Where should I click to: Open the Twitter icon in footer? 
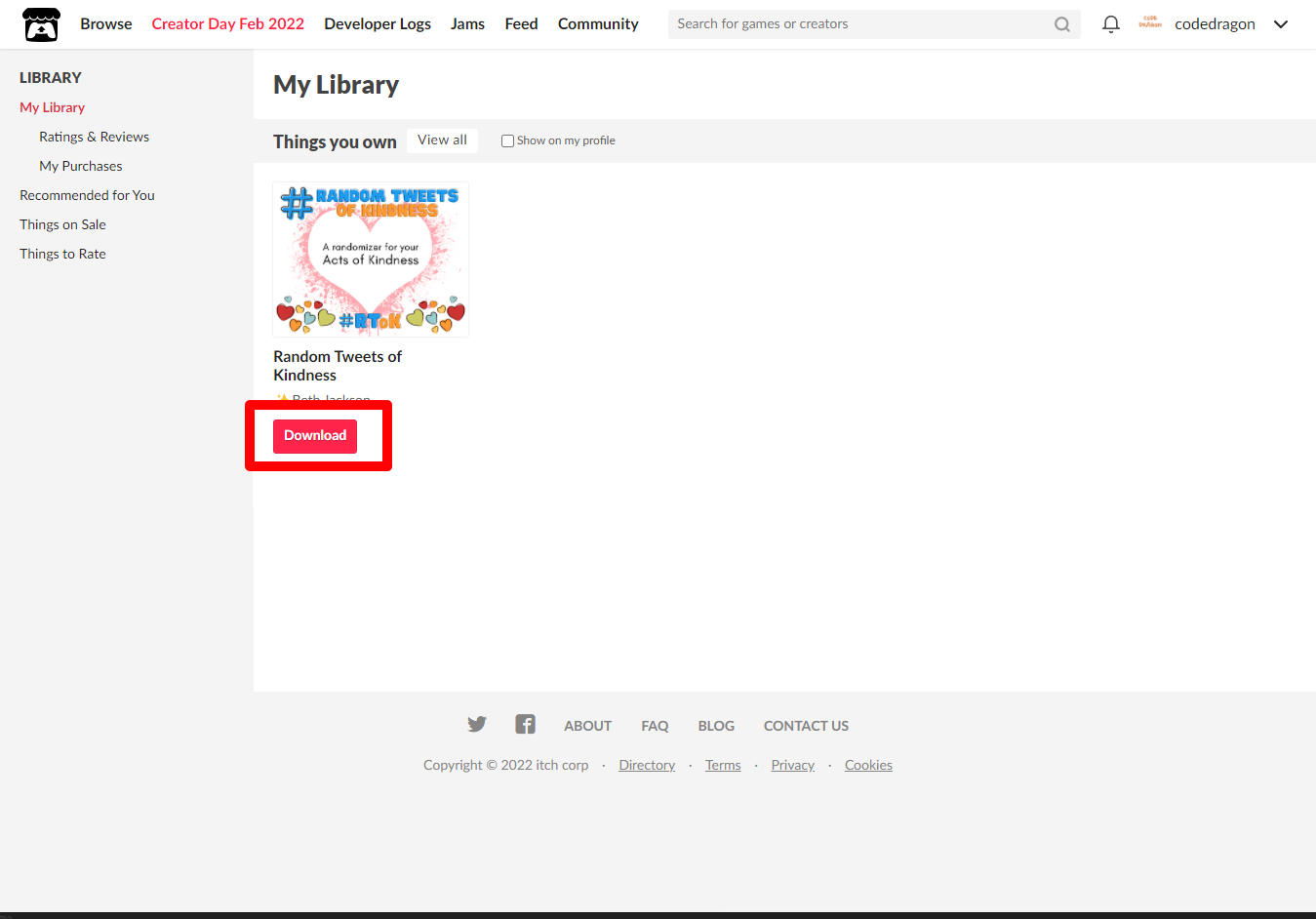(x=476, y=724)
